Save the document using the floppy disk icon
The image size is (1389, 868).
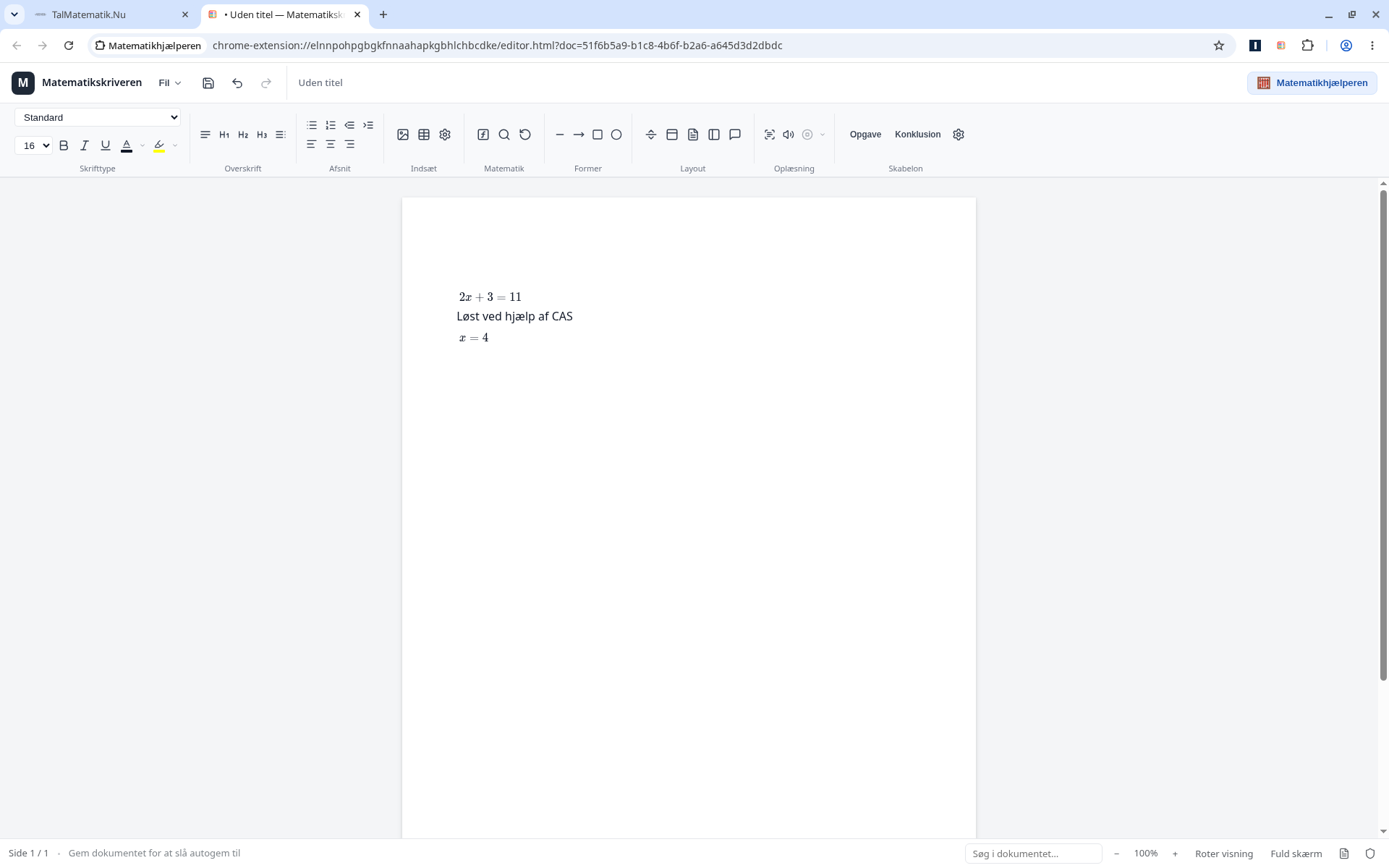pyautogui.click(x=208, y=83)
